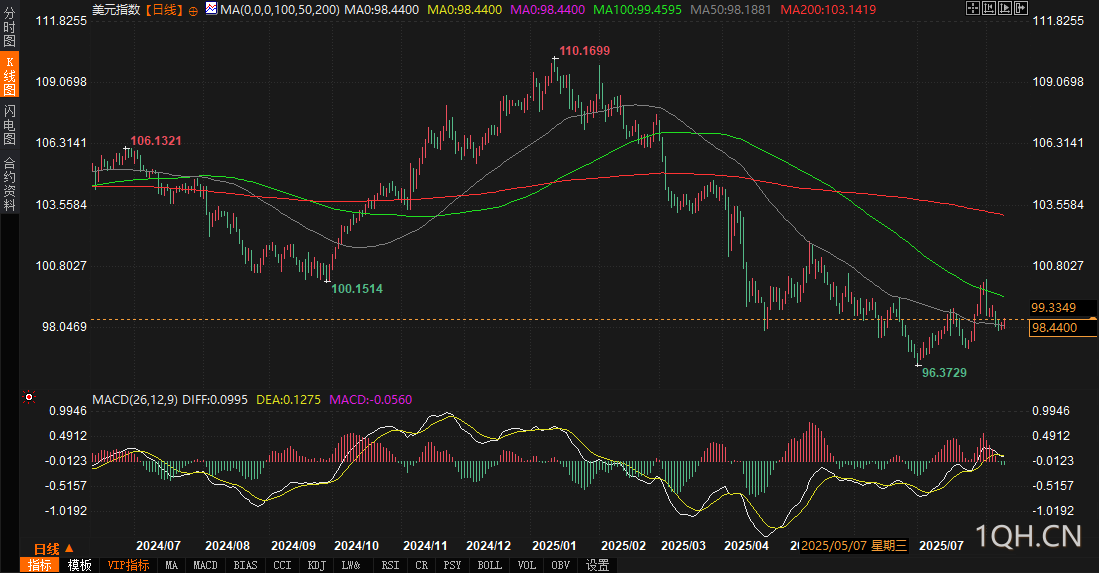Click the 98.4400 current price label

tap(1054, 327)
